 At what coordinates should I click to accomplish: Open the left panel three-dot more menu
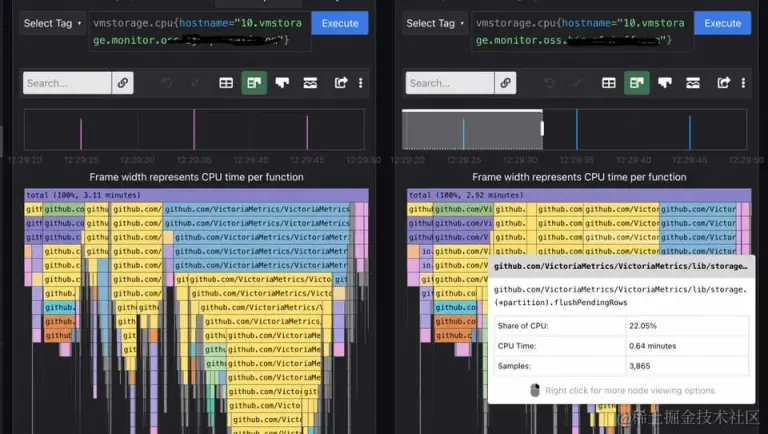point(360,83)
